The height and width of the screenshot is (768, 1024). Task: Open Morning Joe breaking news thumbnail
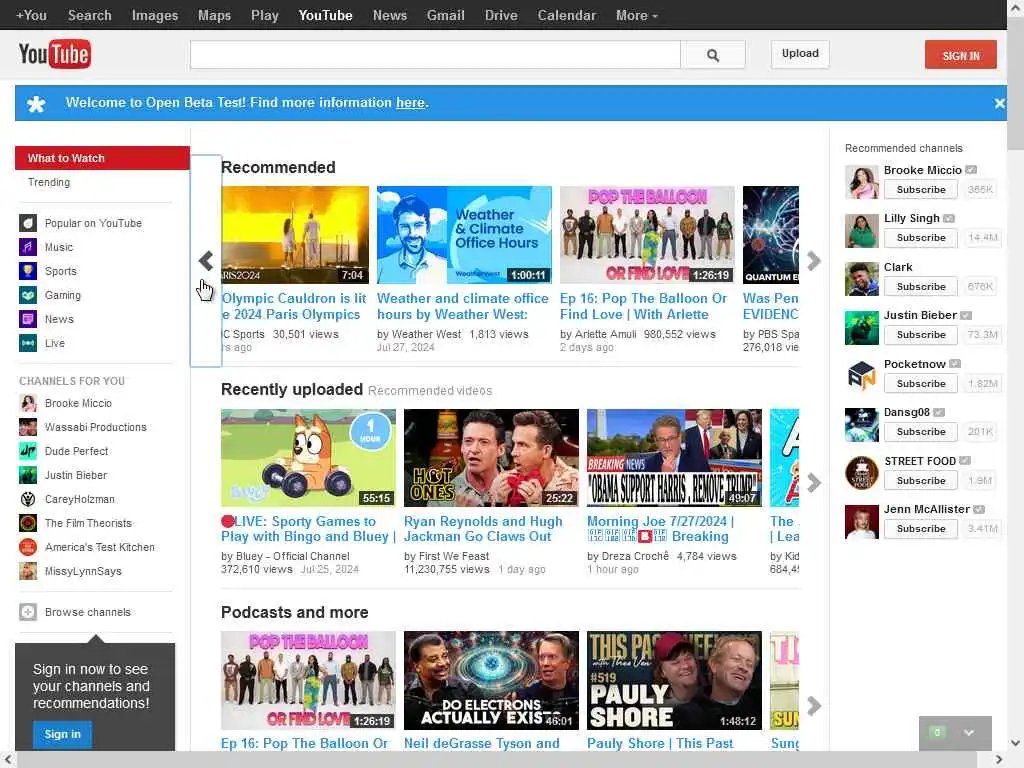pos(674,458)
